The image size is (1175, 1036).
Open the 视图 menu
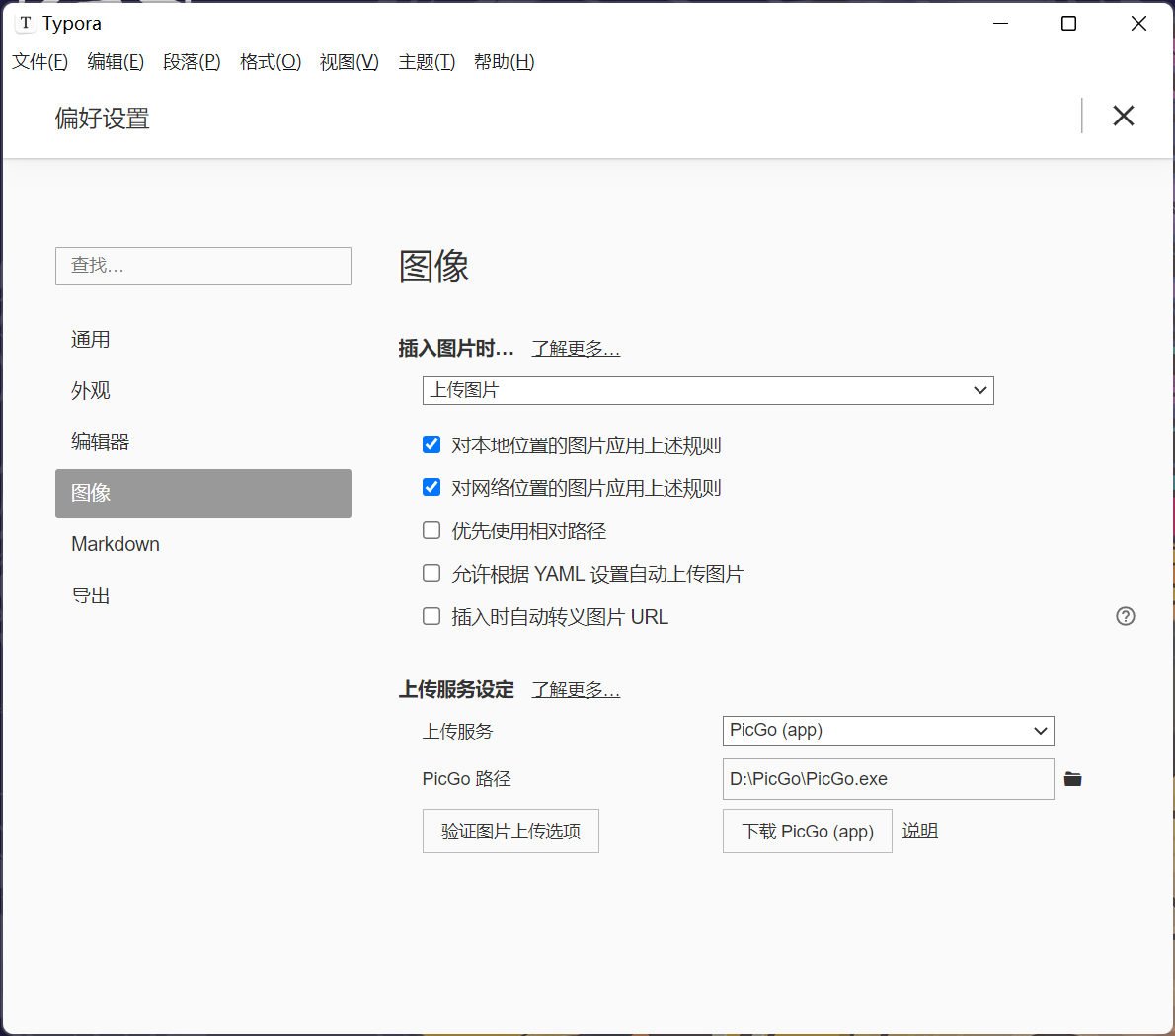pyautogui.click(x=349, y=61)
